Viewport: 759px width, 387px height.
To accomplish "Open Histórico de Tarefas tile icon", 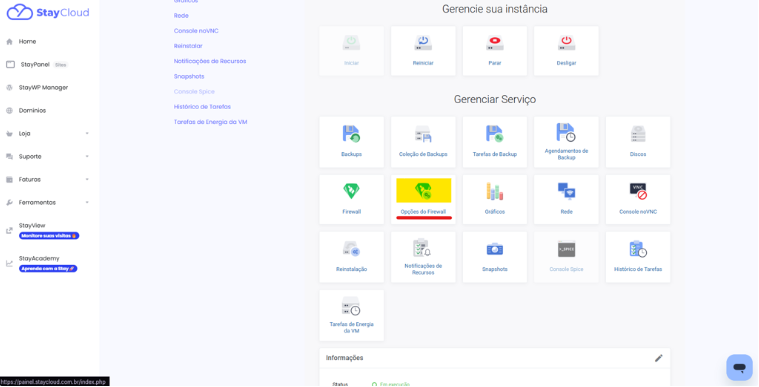I will [x=638, y=249].
